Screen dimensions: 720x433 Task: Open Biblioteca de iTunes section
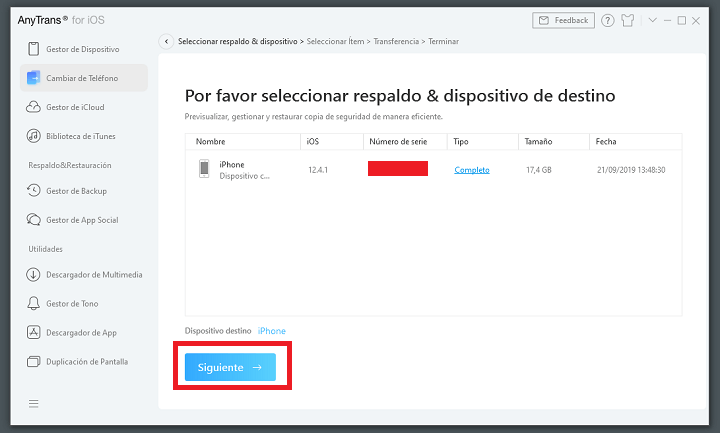[84, 136]
